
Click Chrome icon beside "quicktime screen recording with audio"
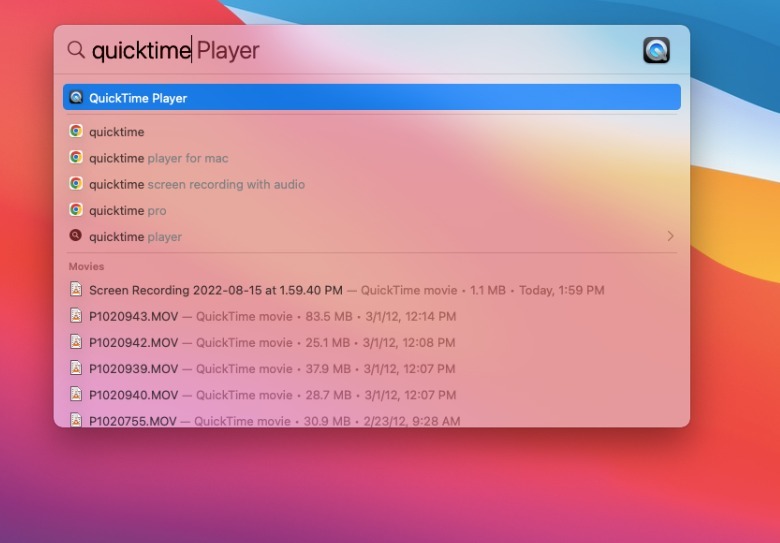click(x=76, y=184)
